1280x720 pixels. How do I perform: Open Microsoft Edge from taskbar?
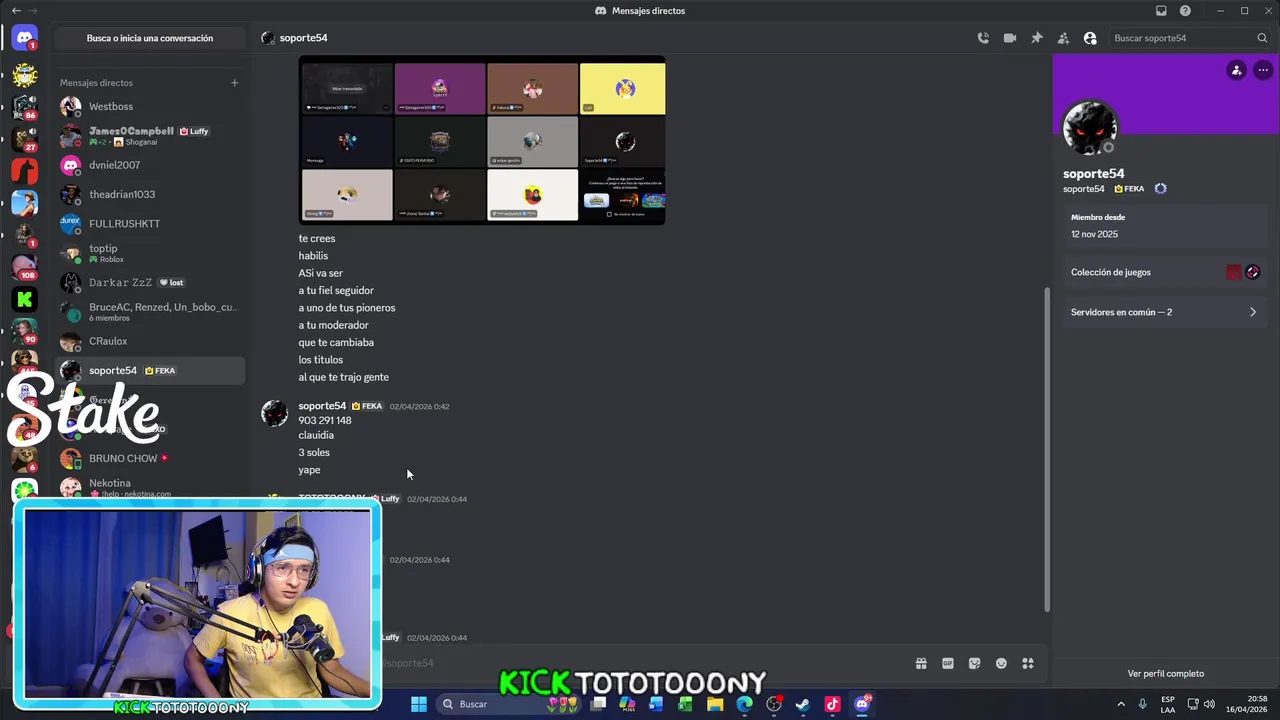click(744, 704)
